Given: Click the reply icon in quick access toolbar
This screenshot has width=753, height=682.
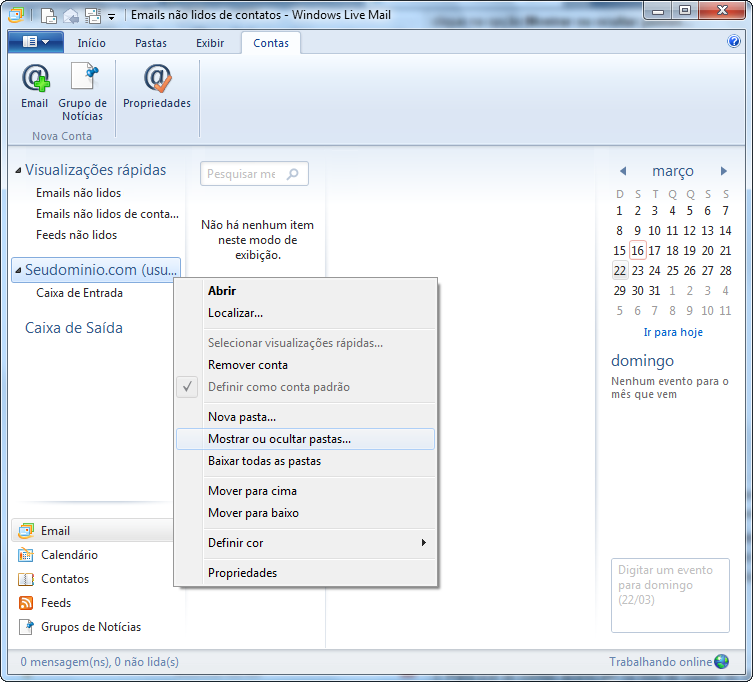Looking at the screenshot, I should pos(71,16).
